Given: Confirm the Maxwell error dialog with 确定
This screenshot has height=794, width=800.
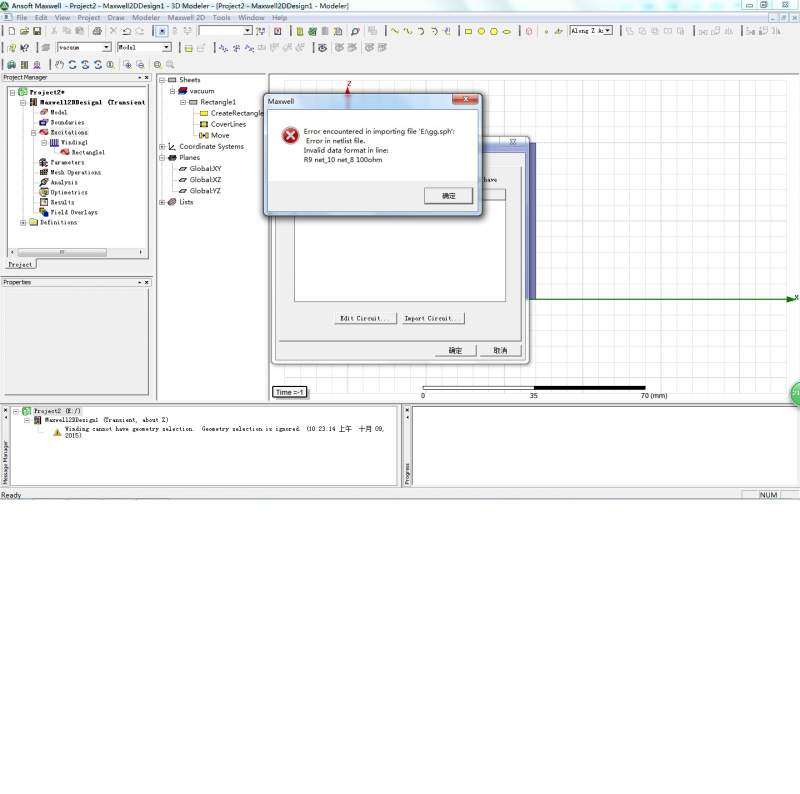Looking at the screenshot, I should tap(448, 196).
